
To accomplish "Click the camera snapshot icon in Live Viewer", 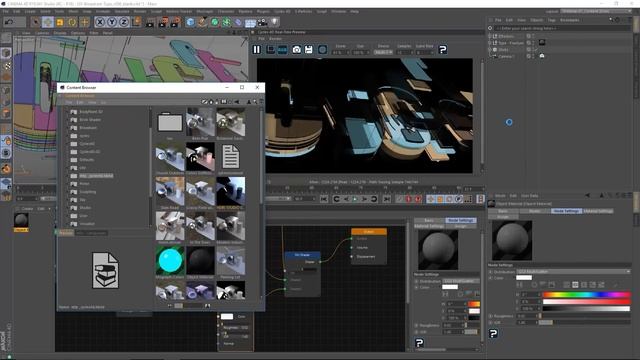I will (x=297, y=49).
